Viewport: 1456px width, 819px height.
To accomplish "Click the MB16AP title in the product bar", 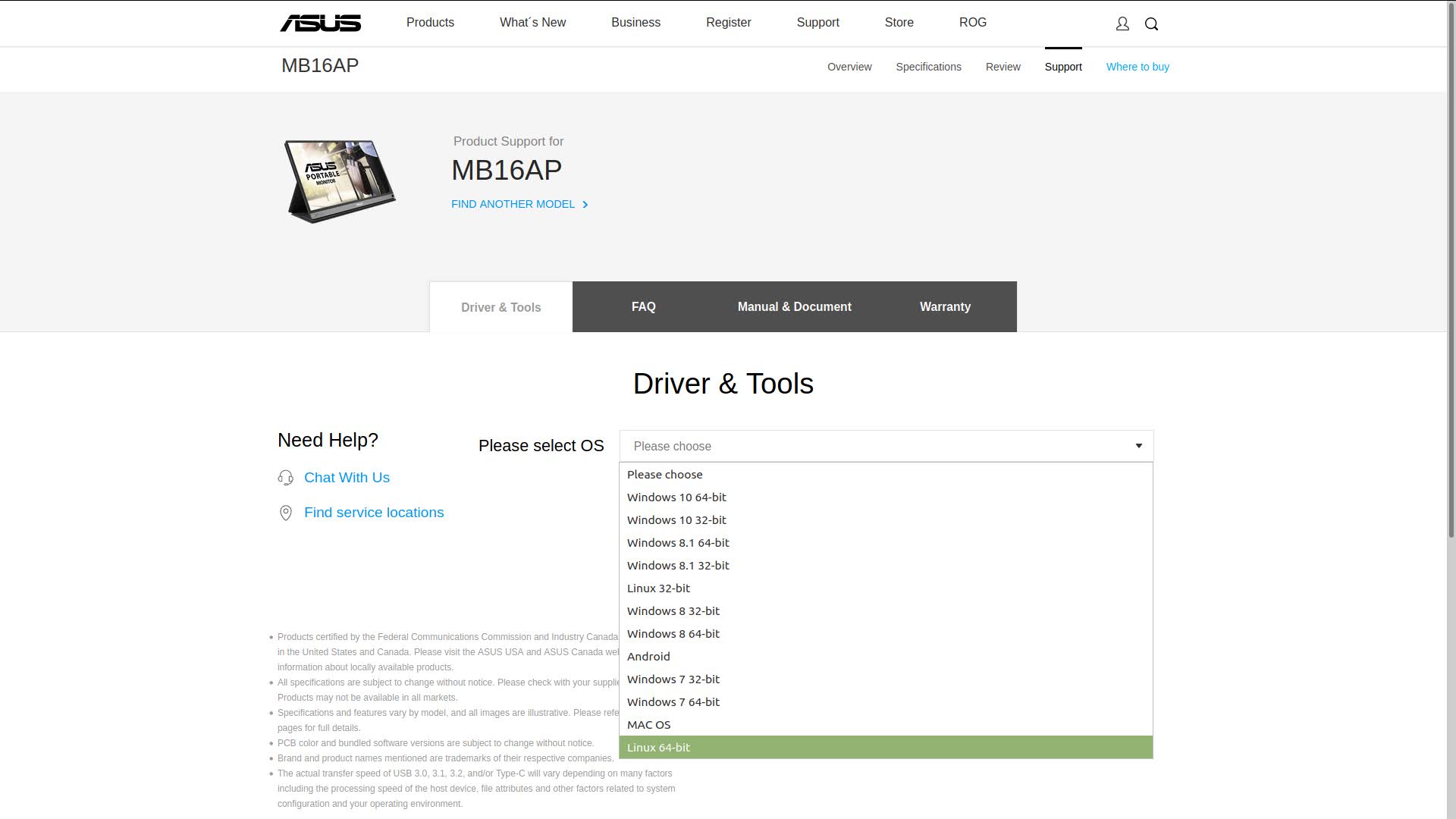I will tap(320, 65).
